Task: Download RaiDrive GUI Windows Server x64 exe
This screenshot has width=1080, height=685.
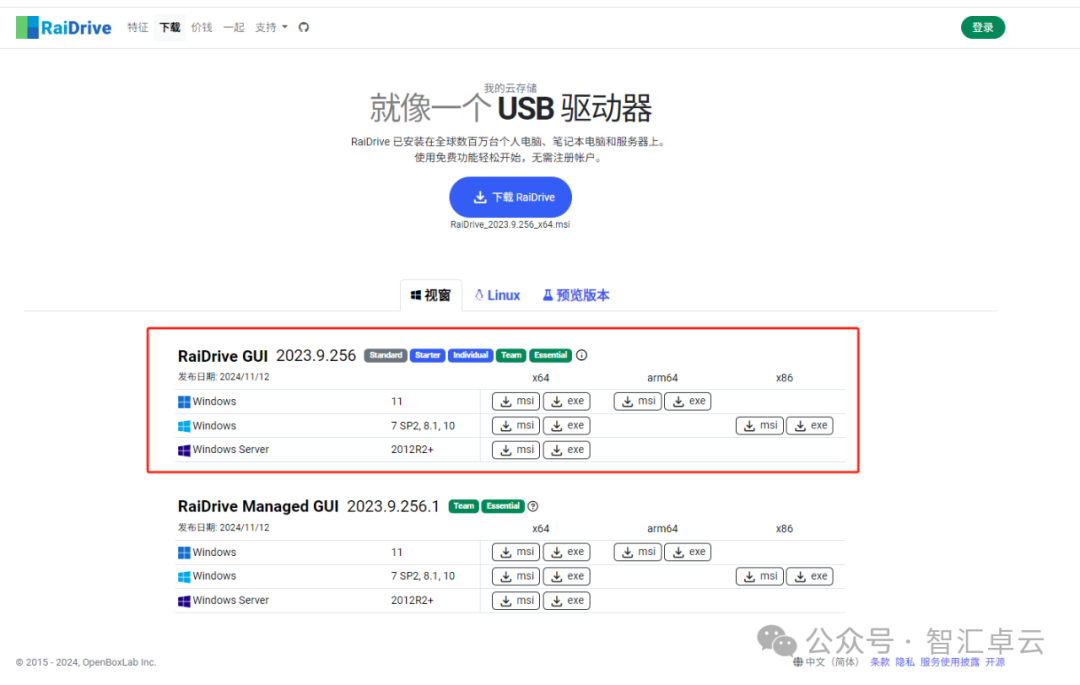Action: tap(567, 450)
